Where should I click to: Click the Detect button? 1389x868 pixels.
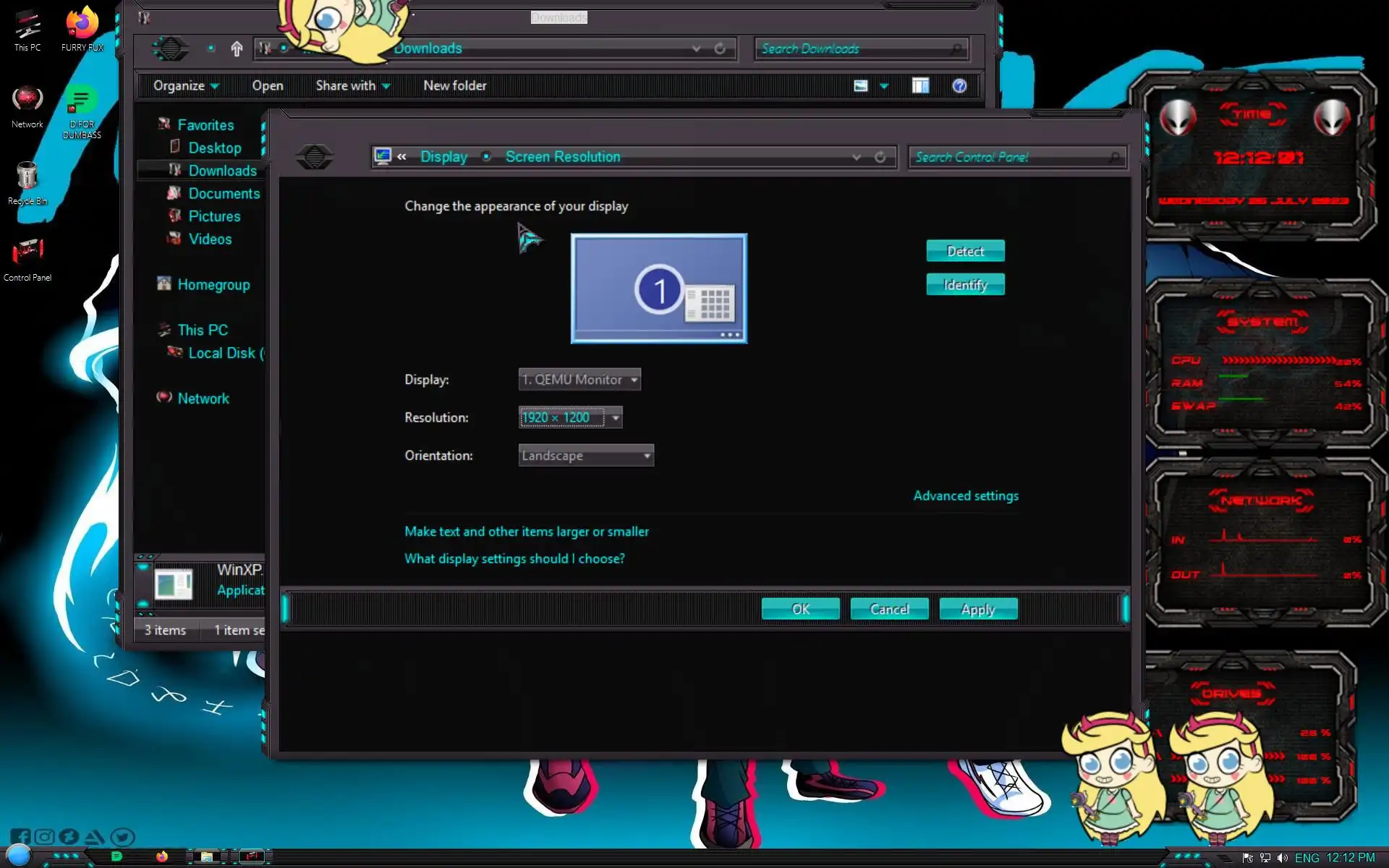click(x=965, y=251)
